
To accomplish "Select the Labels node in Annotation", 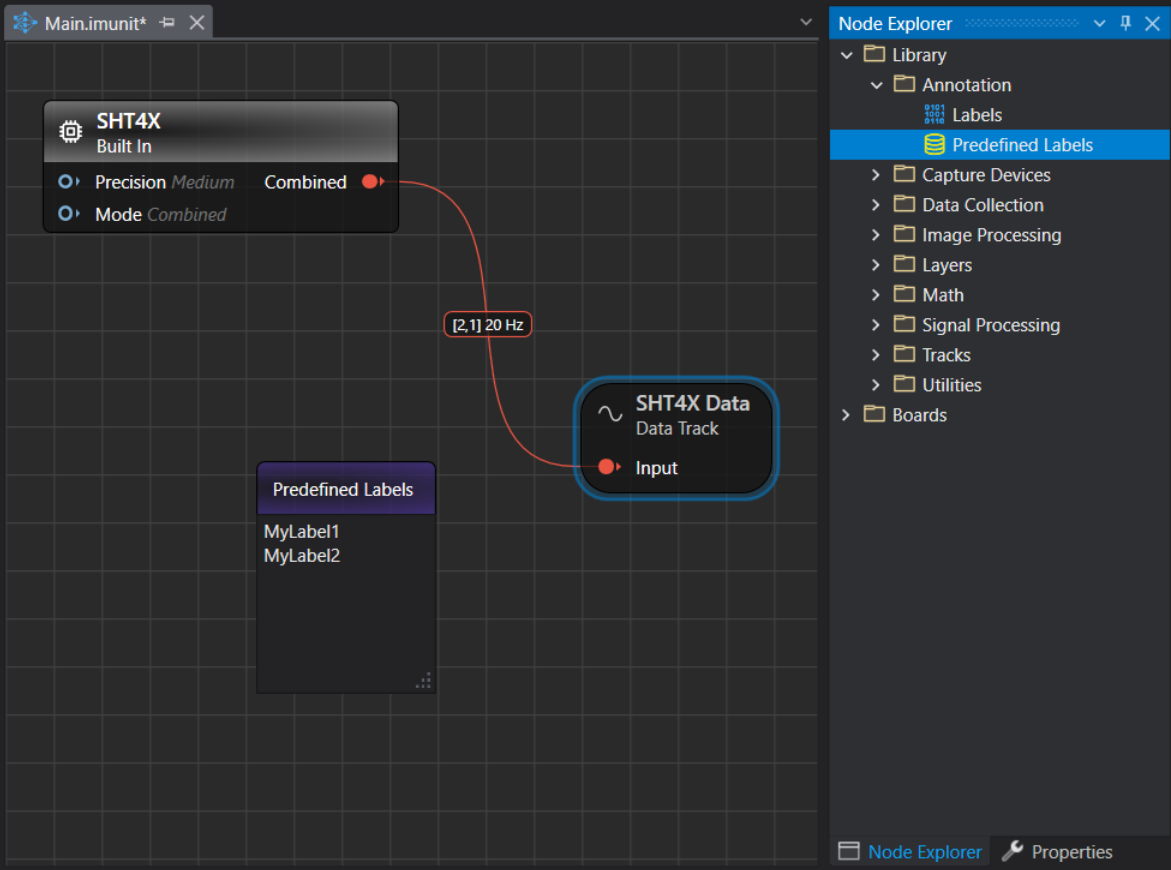I will pyautogui.click(x=976, y=115).
